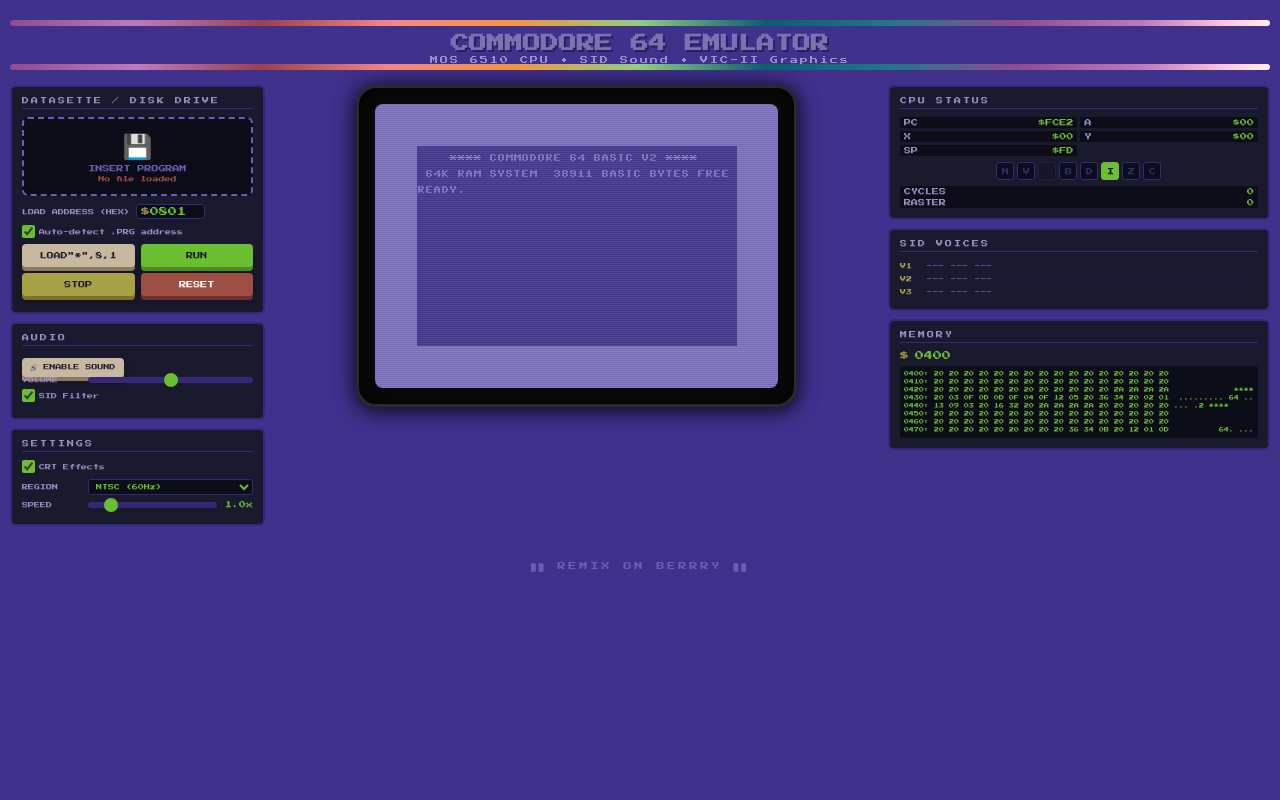
Task: Click the B break flag indicator
Action: [x=1067, y=171]
